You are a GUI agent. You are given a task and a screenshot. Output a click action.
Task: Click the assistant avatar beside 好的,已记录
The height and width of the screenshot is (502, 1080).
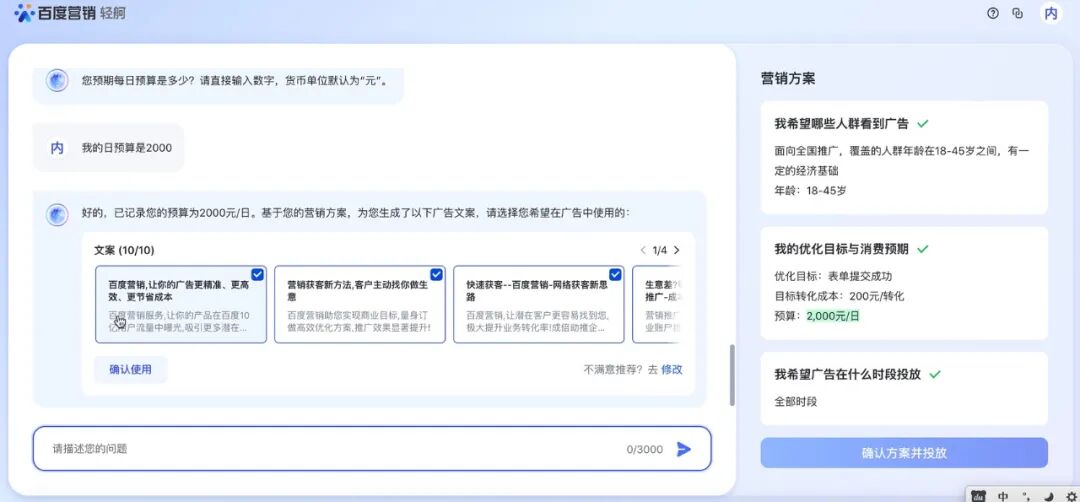pos(56,214)
